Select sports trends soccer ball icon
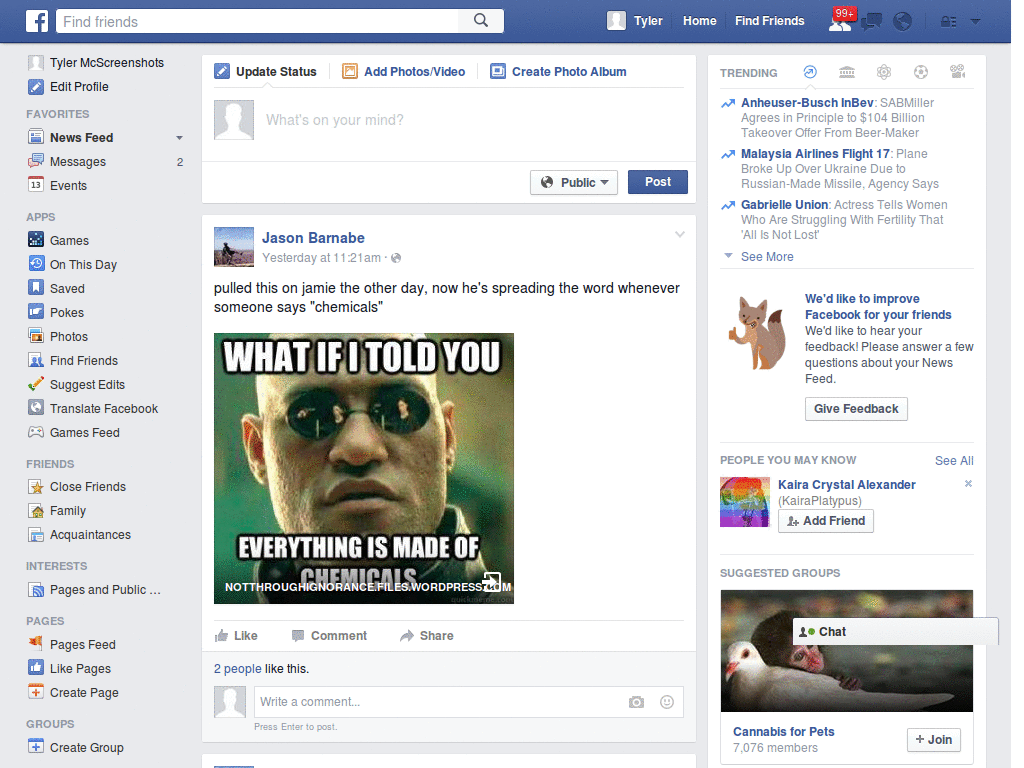Viewport: 1024px width, 768px height. click(921, 72)
